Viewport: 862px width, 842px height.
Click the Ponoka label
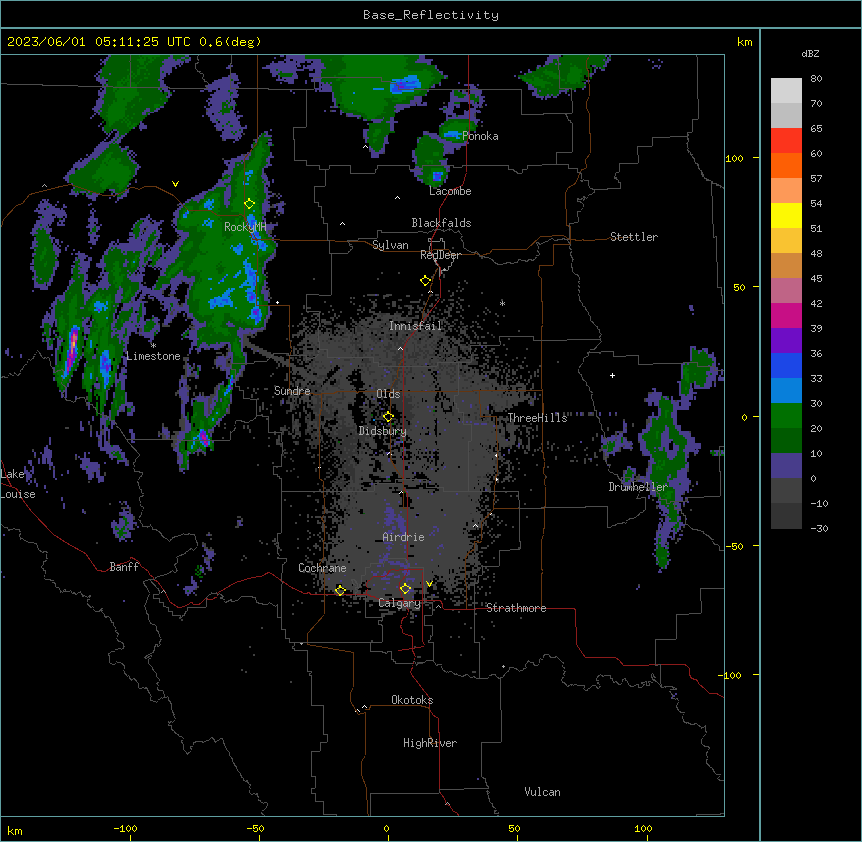tap(480, 136)
